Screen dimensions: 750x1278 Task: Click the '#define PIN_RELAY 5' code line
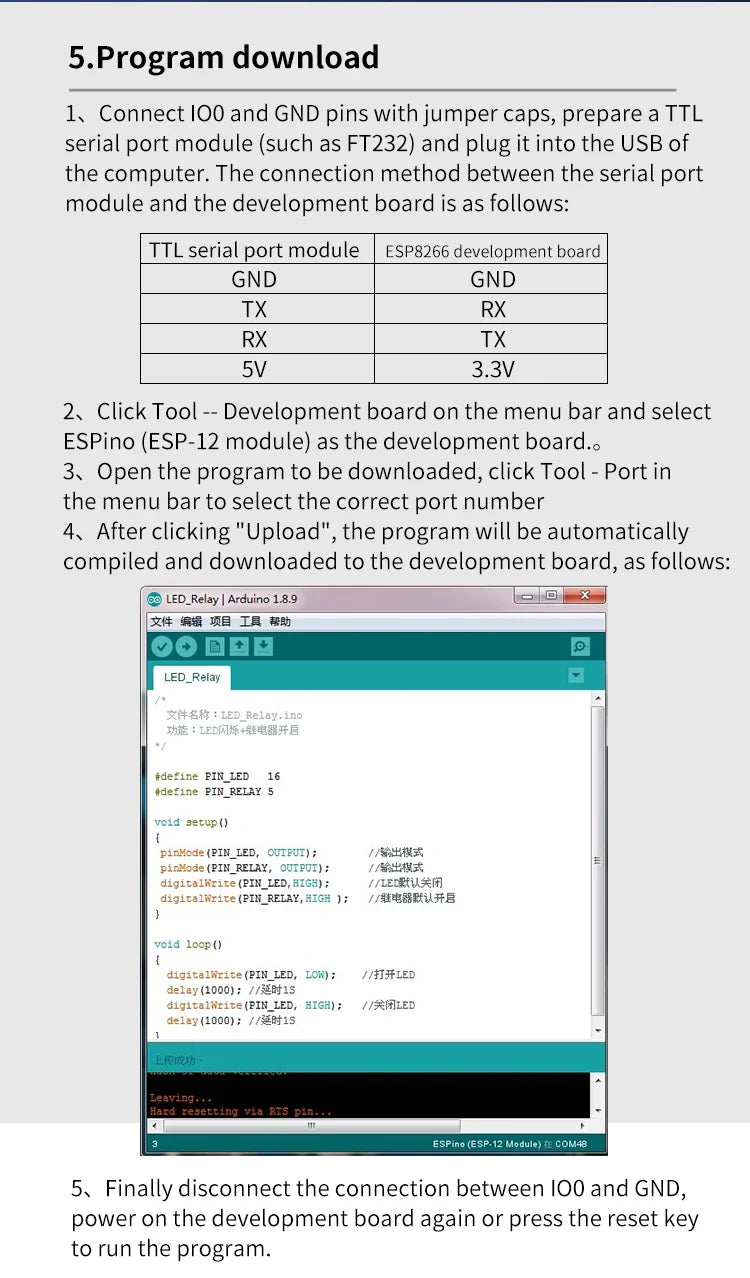[x=214, y=792]
